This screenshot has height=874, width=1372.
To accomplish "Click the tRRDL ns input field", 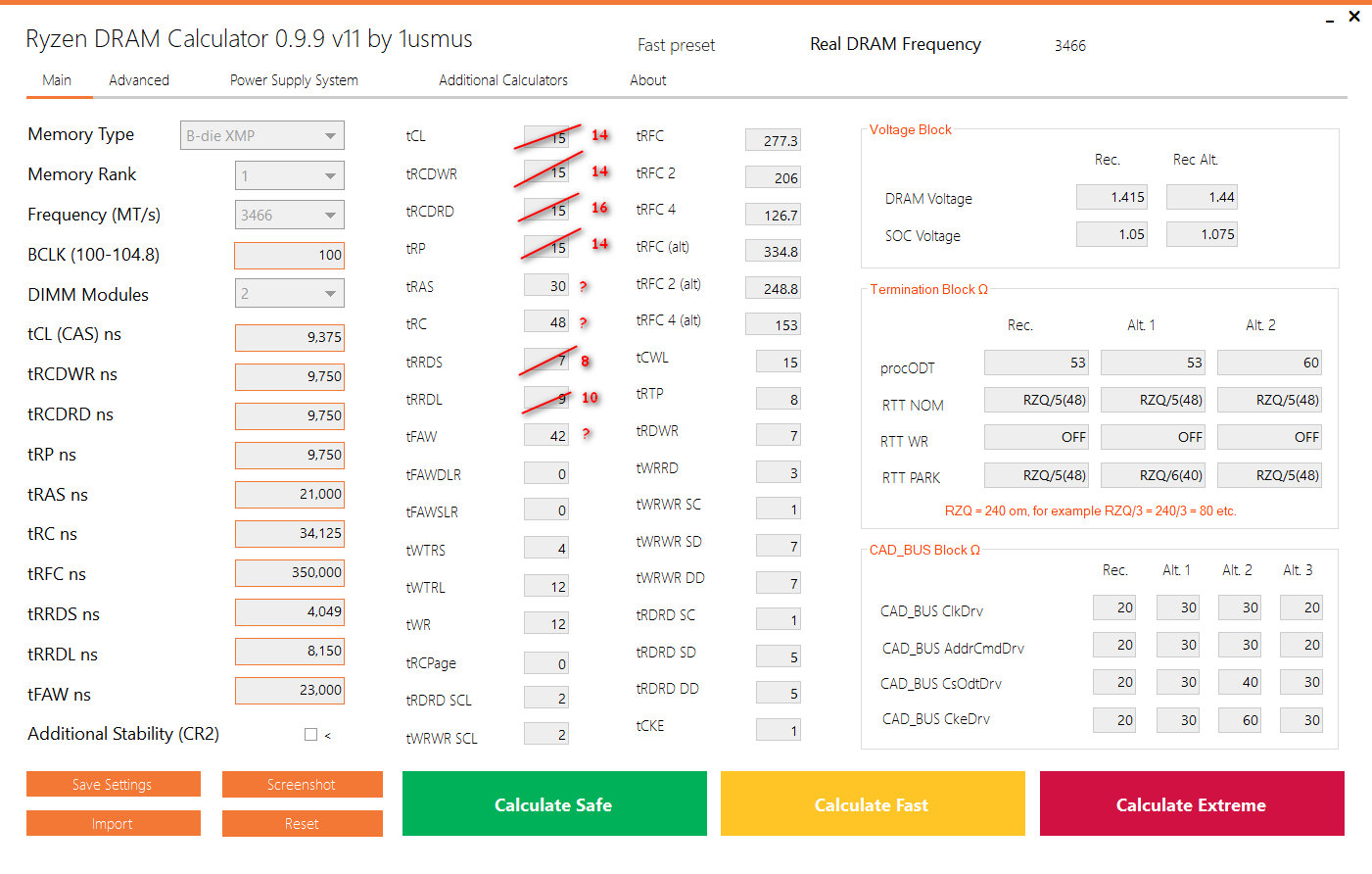I will click(290, 651).
